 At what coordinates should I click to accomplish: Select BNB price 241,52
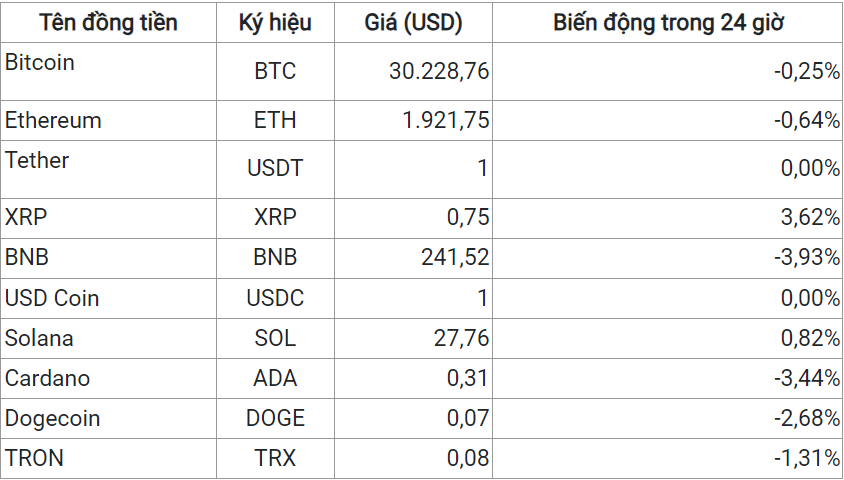(x=456, y=258)
